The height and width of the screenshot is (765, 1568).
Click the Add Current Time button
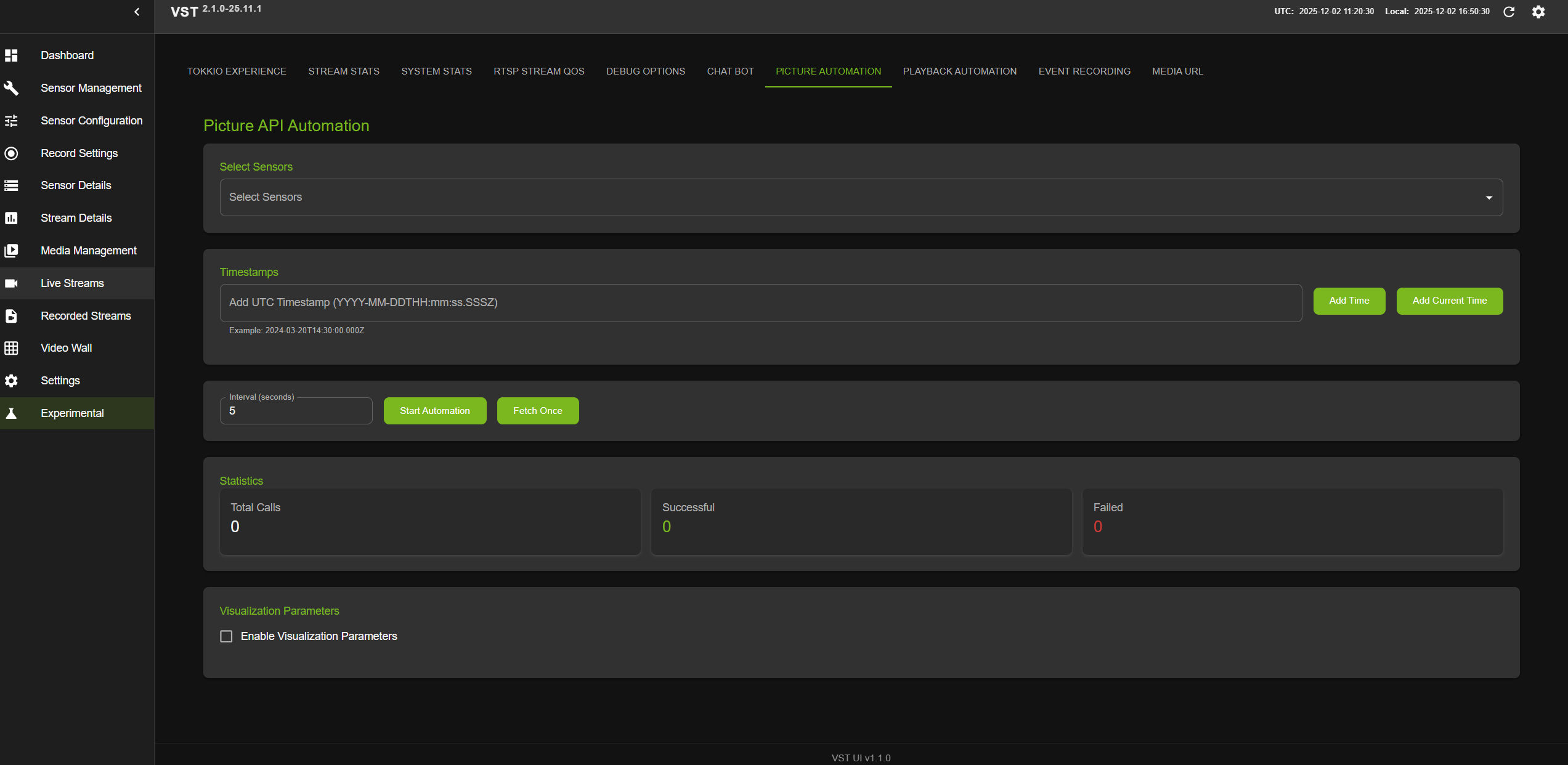coord(1449,301)
